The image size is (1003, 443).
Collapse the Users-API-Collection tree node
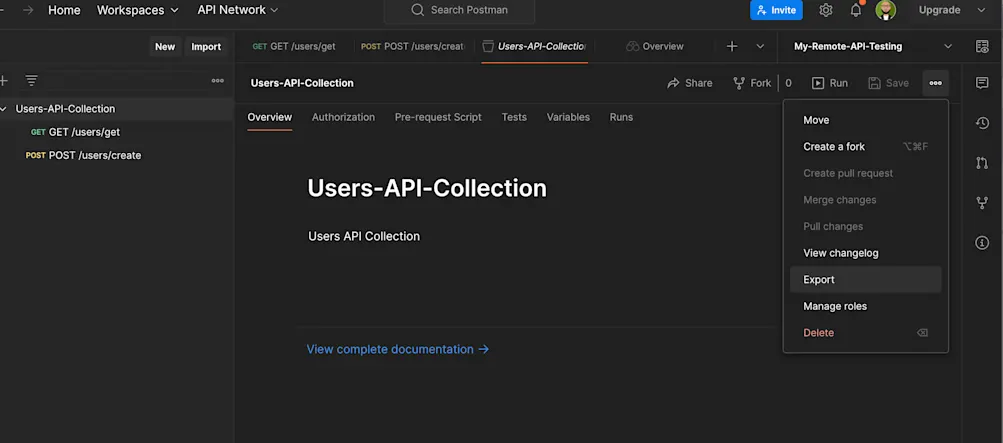[x=4, y=109]
